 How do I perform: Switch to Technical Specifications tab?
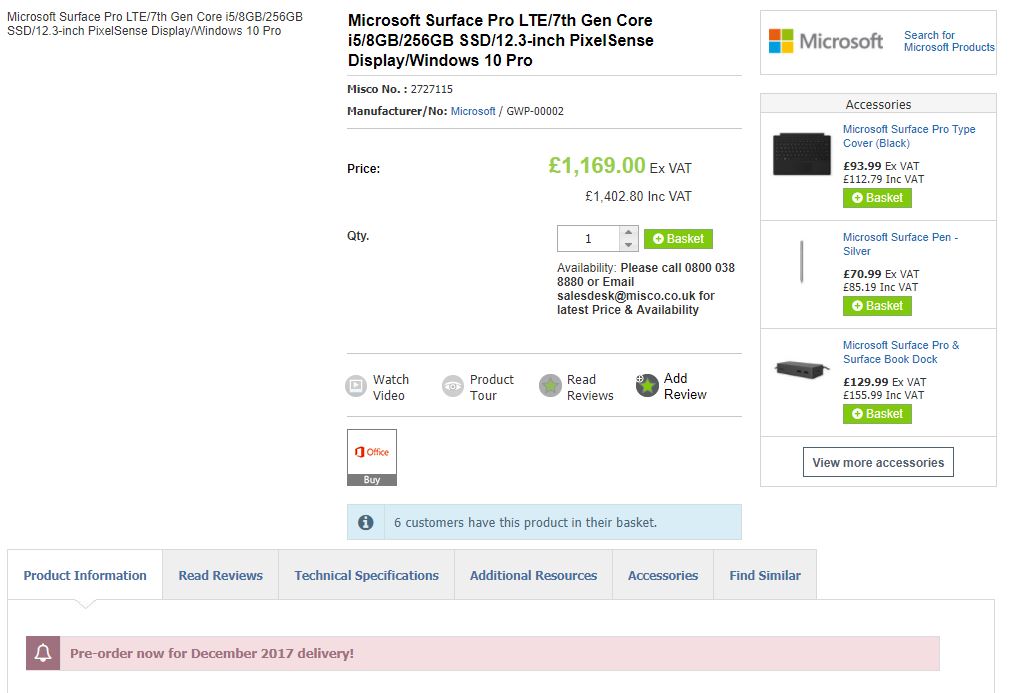(x=366, y=575)
